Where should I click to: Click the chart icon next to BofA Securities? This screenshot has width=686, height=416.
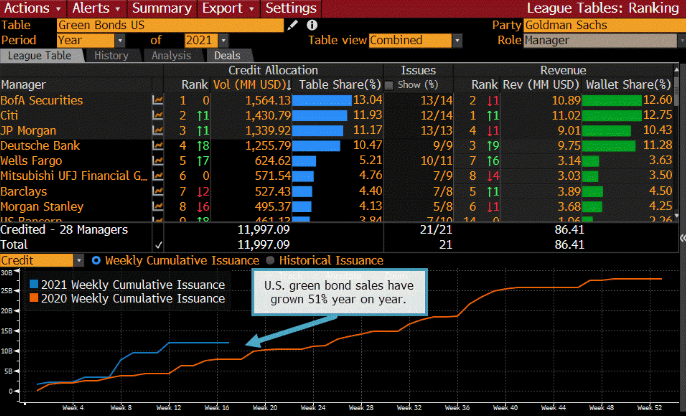click(157, 101)
